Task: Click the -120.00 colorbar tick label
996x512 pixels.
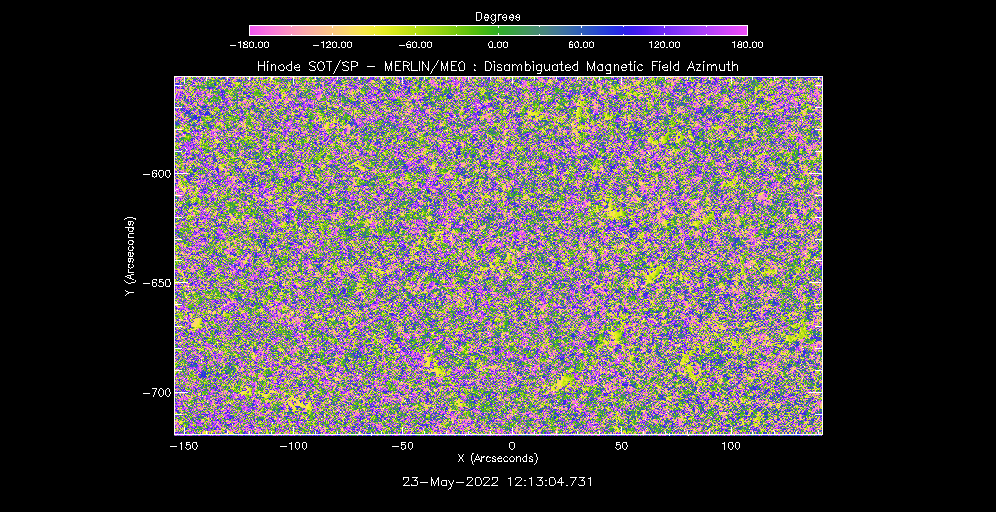Action: (x=332, y=44)
